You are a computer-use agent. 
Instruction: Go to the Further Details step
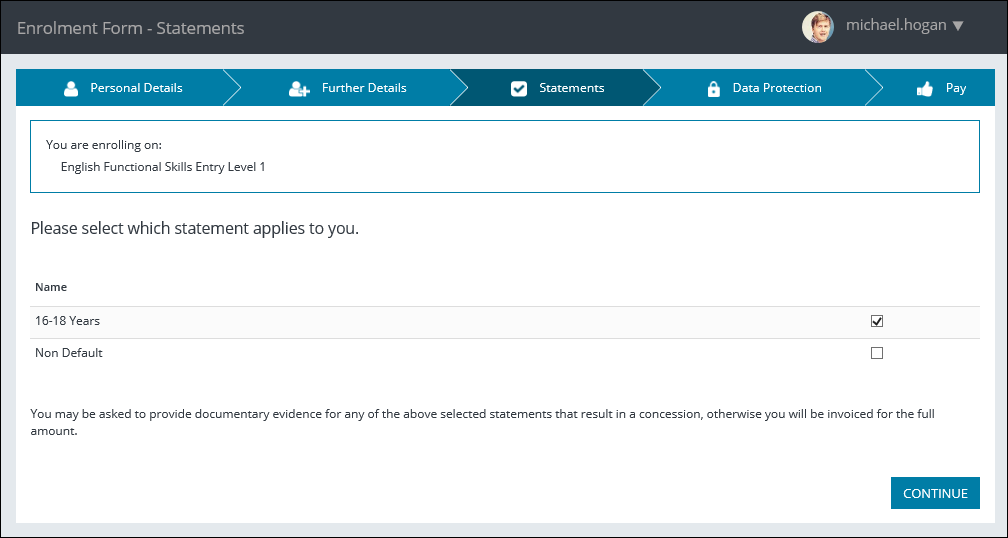click(x=347, y=88)
